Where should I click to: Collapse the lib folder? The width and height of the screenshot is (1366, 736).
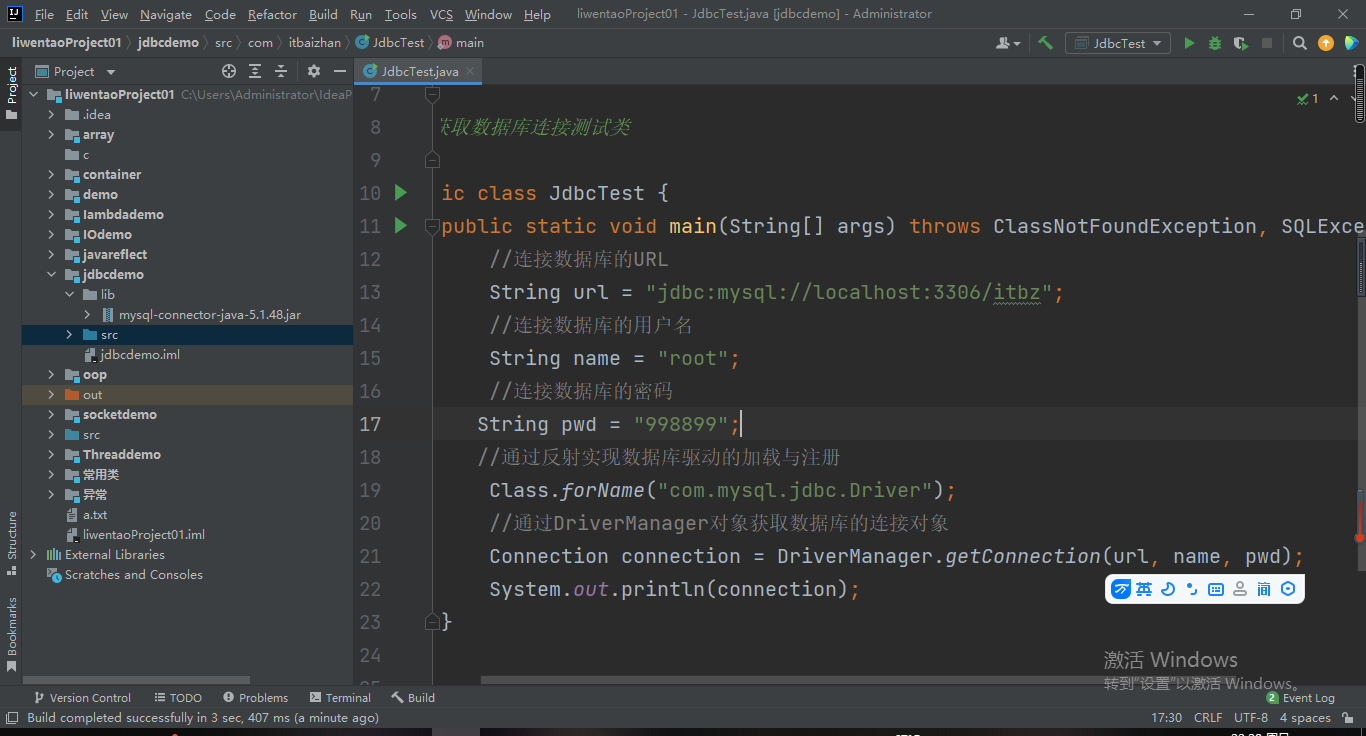point(69,294)
